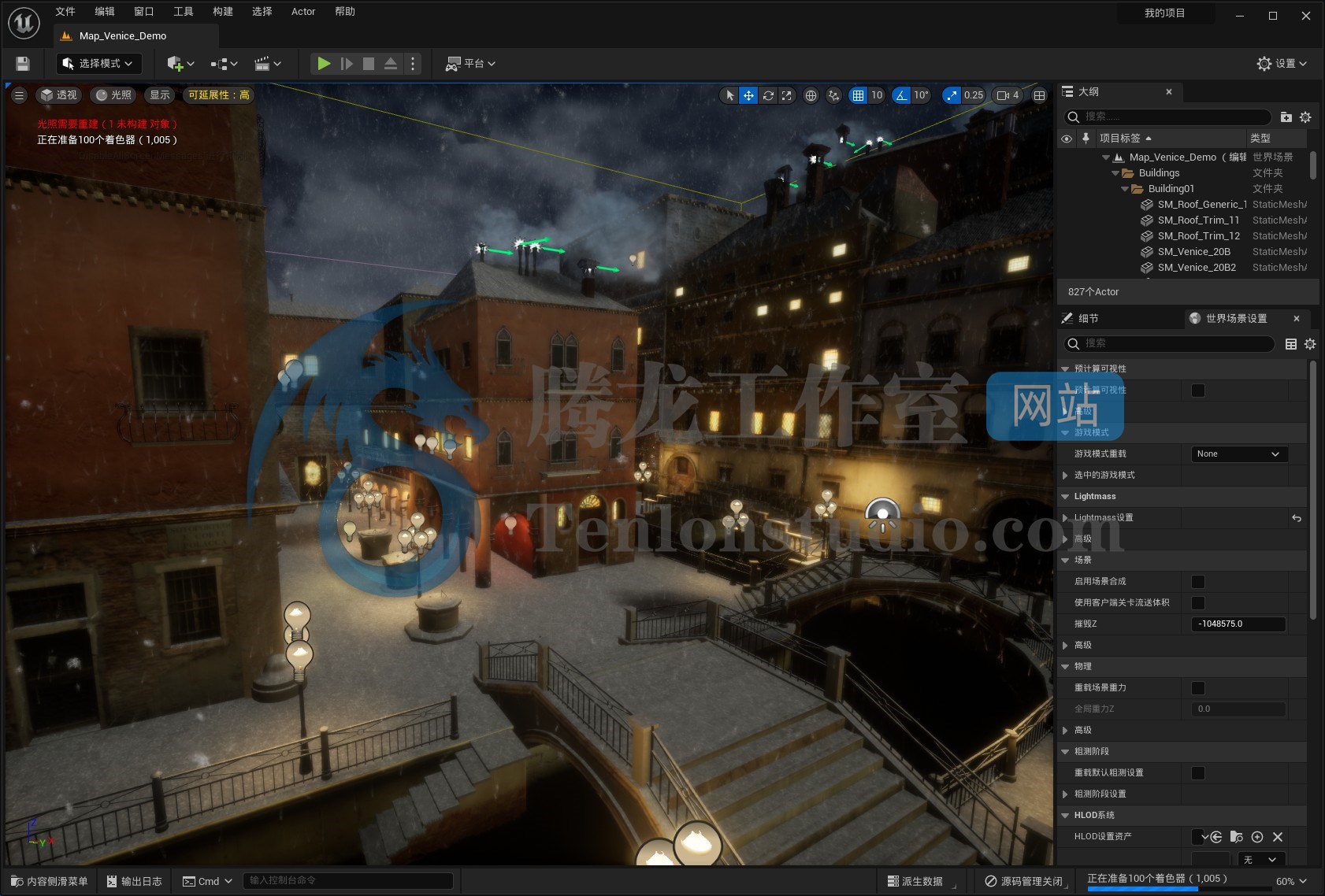Toggle grid snapping icon in viewport

pos(858,95)
